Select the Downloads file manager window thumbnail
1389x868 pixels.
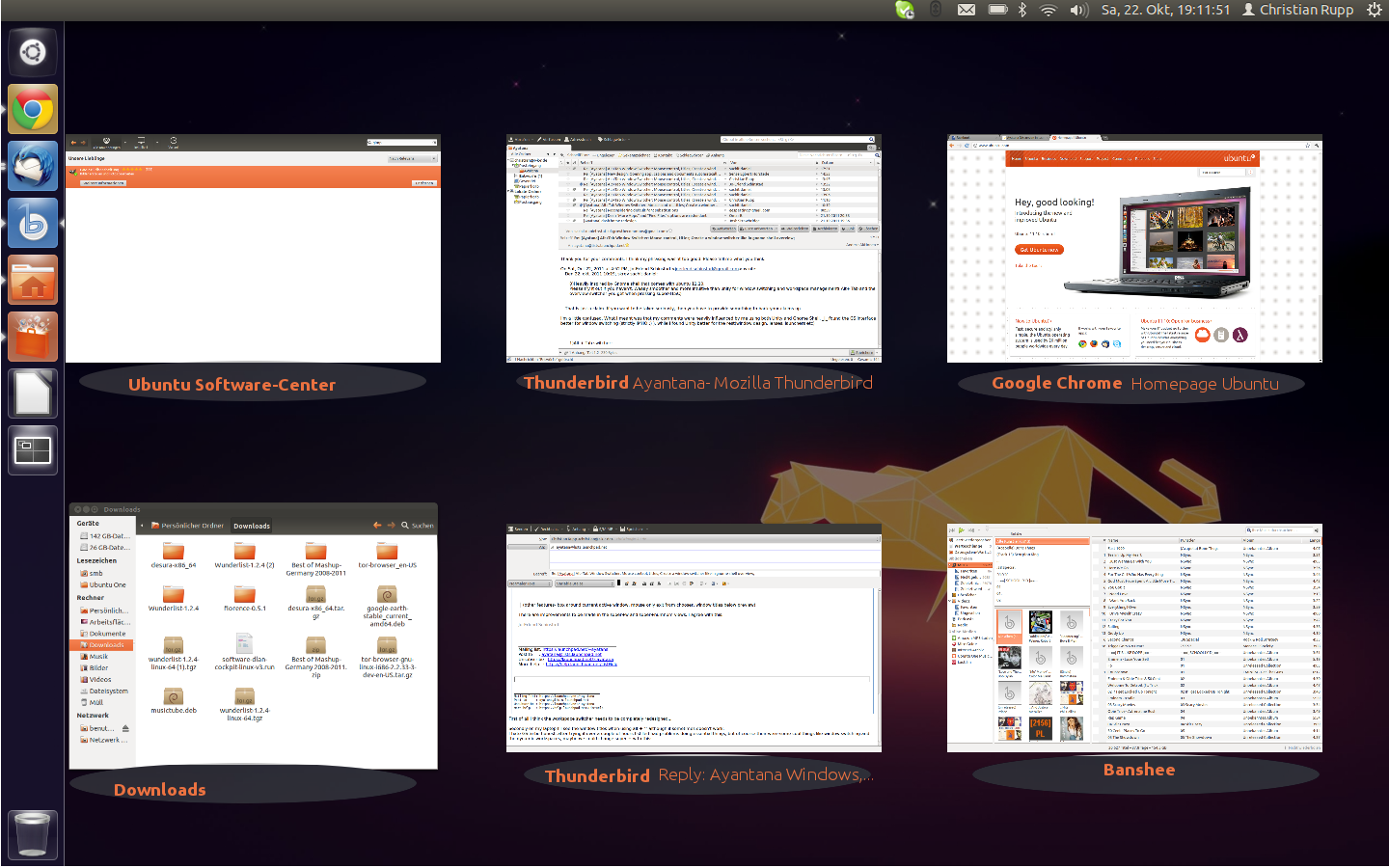[253, 636]
